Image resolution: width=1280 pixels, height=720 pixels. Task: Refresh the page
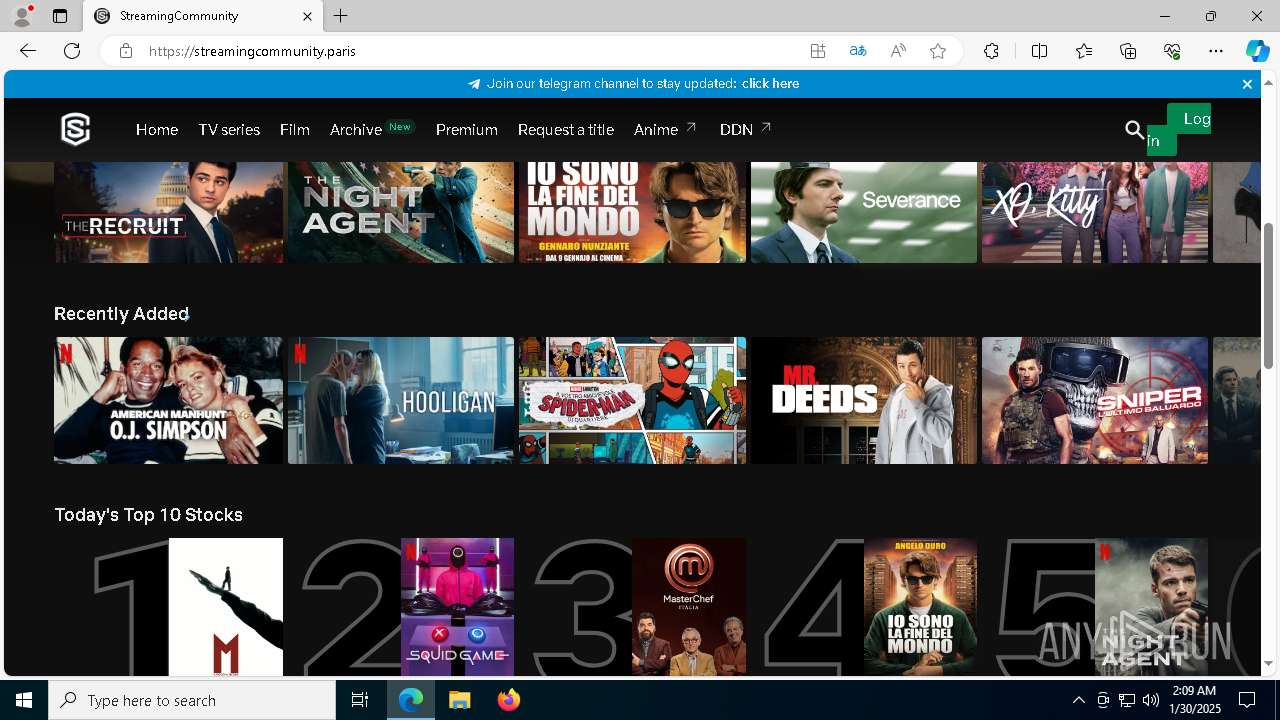click(x=72, y=51)
